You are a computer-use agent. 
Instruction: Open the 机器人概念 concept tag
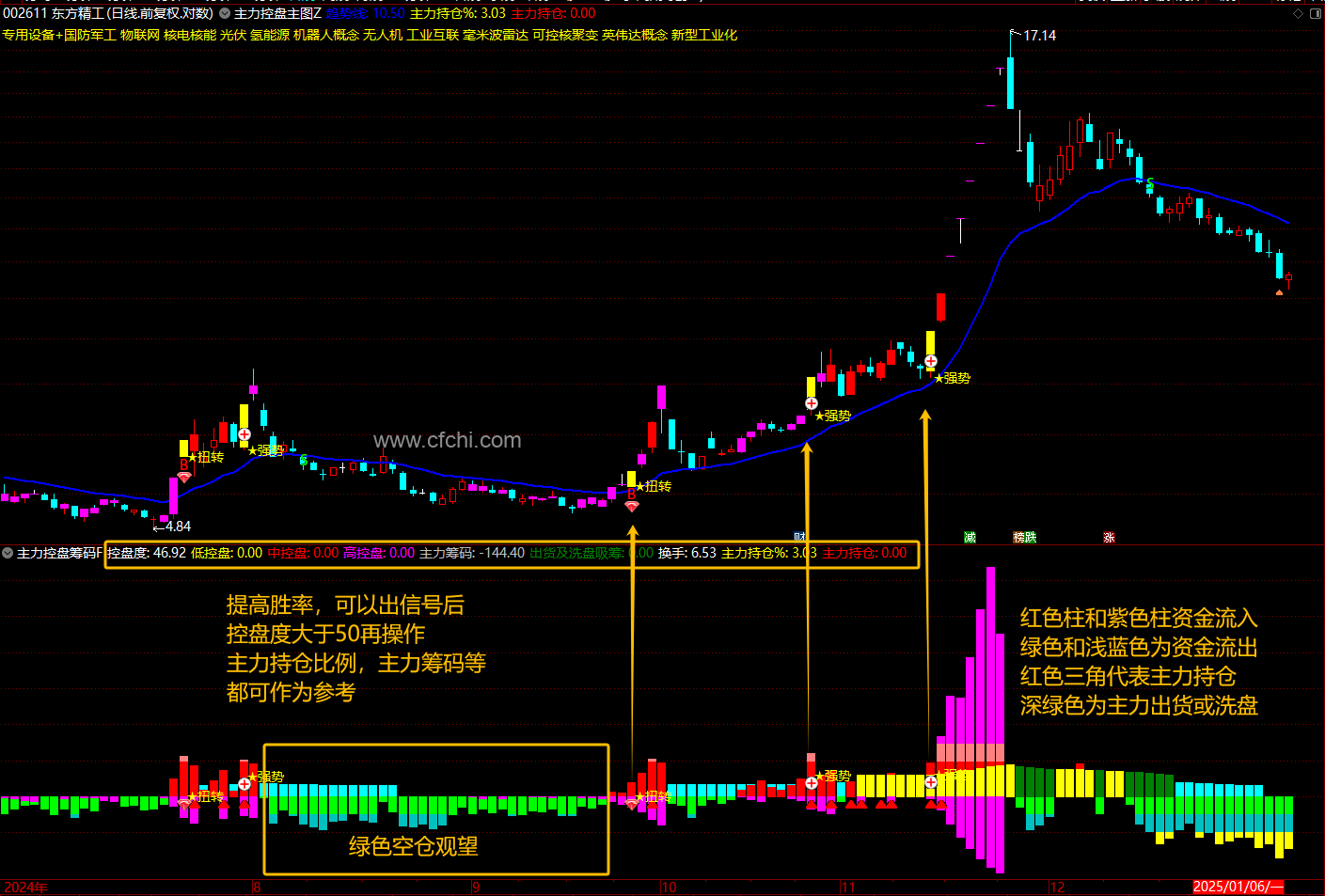(x=326, y=35)
